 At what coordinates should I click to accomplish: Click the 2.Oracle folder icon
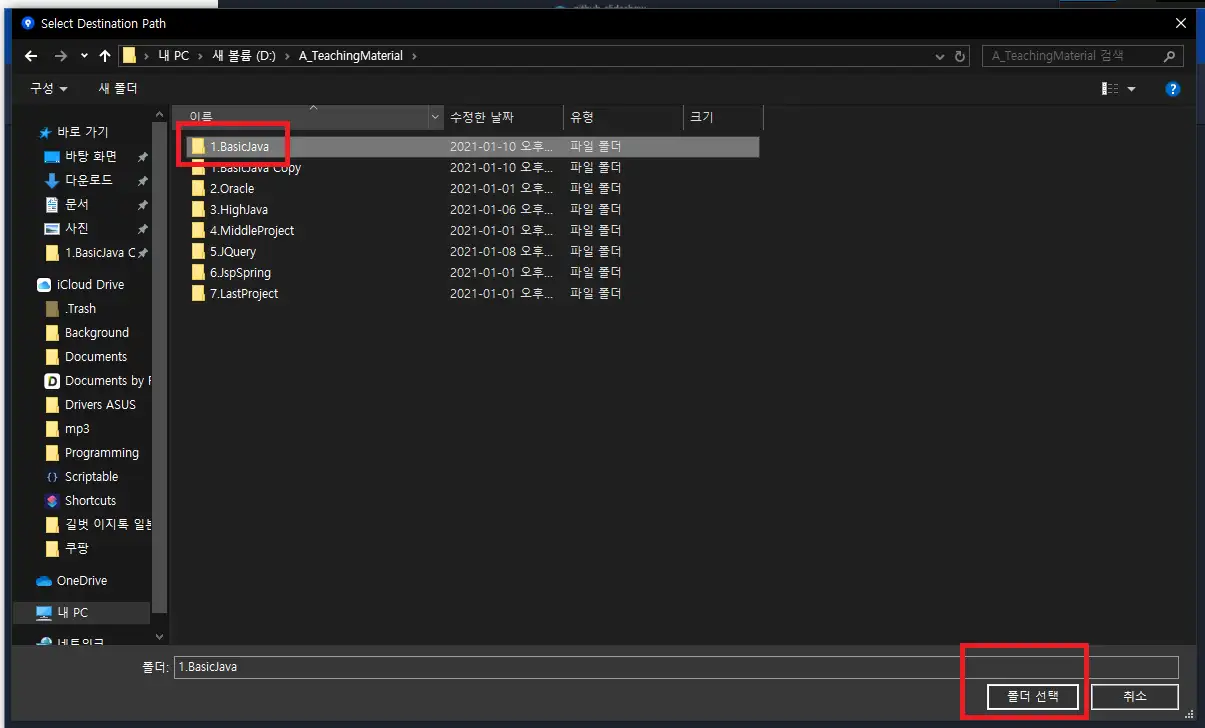coord(198,188)
